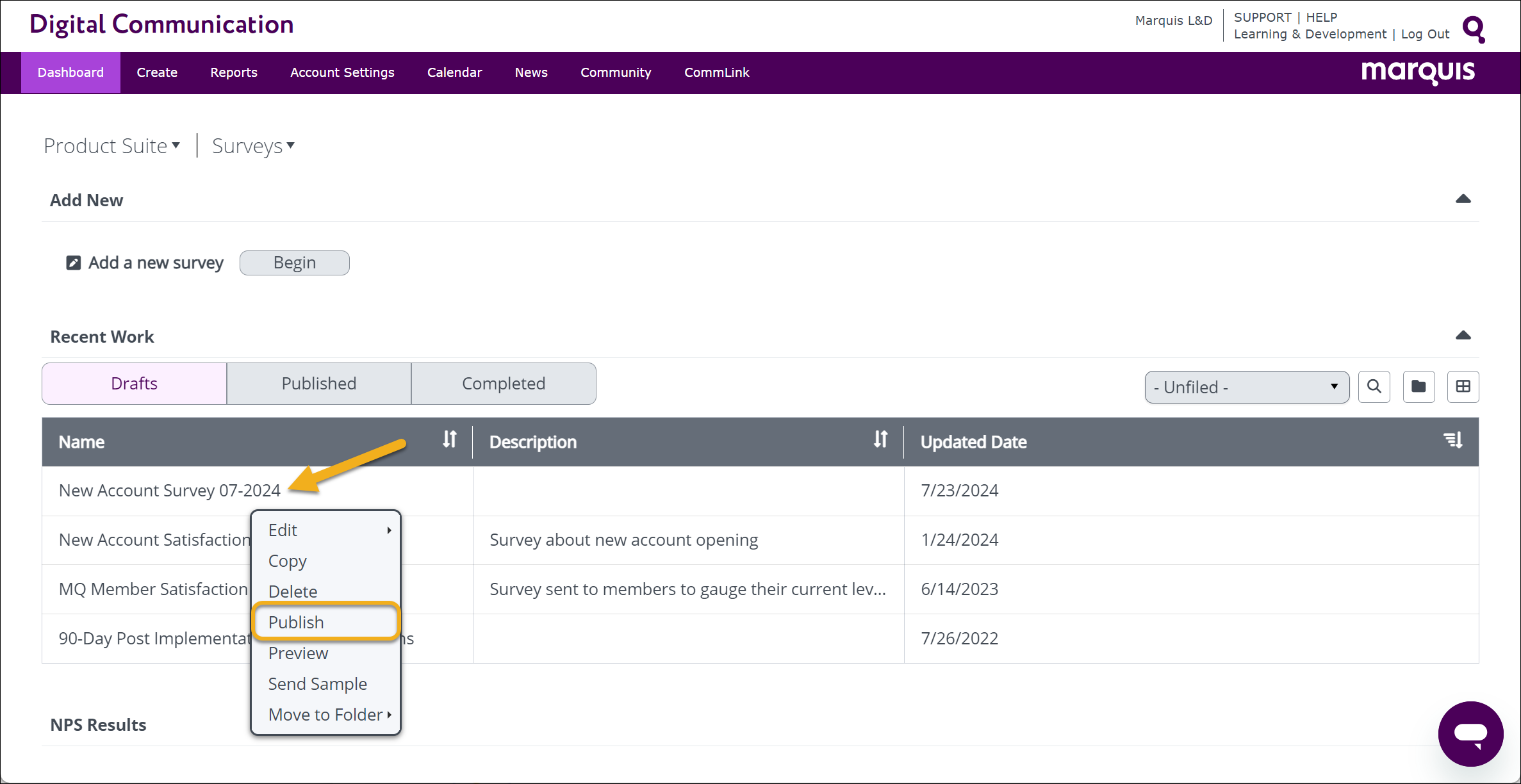Open the Create nav item
The image size is (1521, 784).
click(x=157, y=72)
